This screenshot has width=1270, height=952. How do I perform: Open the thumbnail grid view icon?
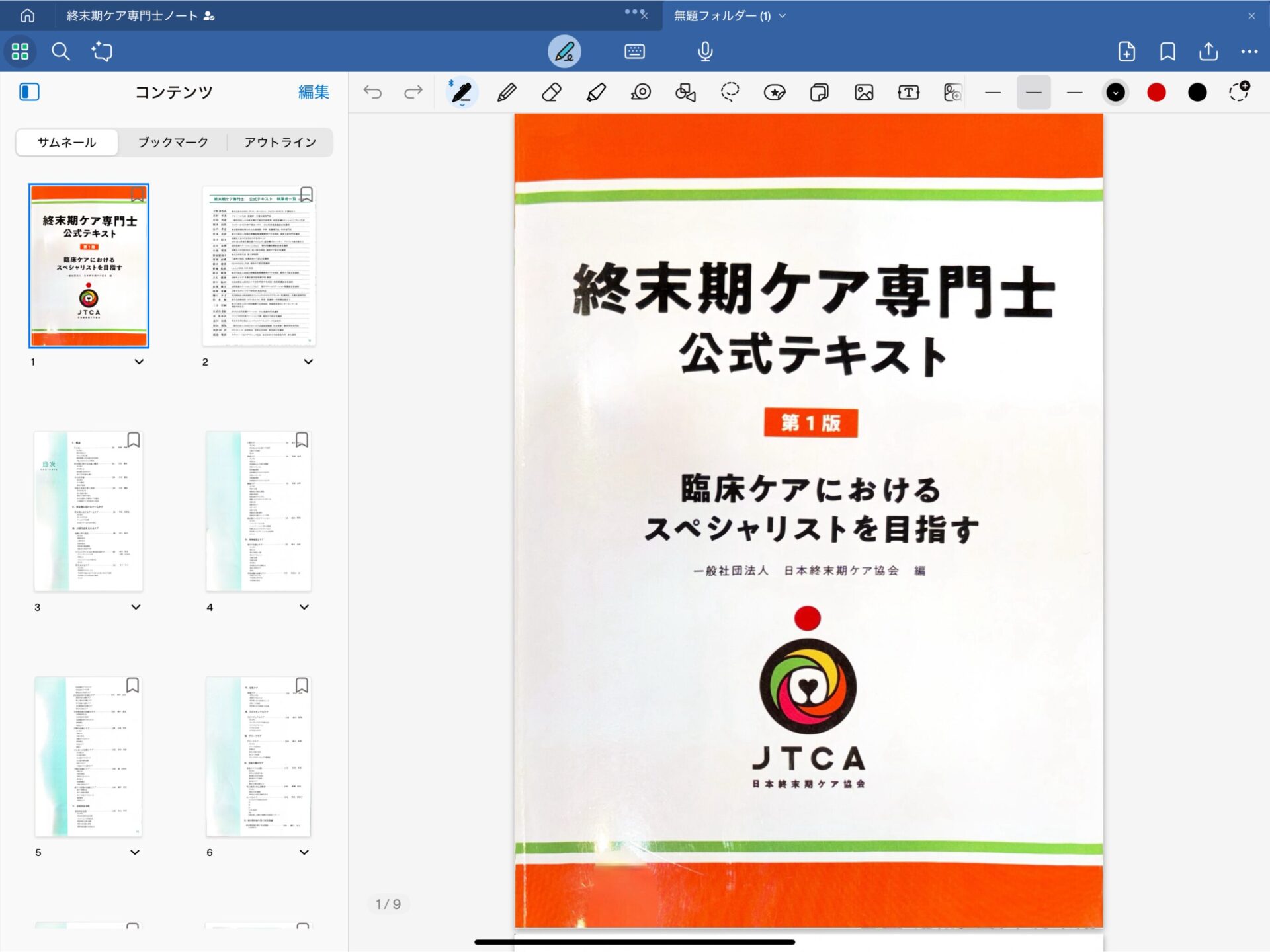tap(20, 52)
